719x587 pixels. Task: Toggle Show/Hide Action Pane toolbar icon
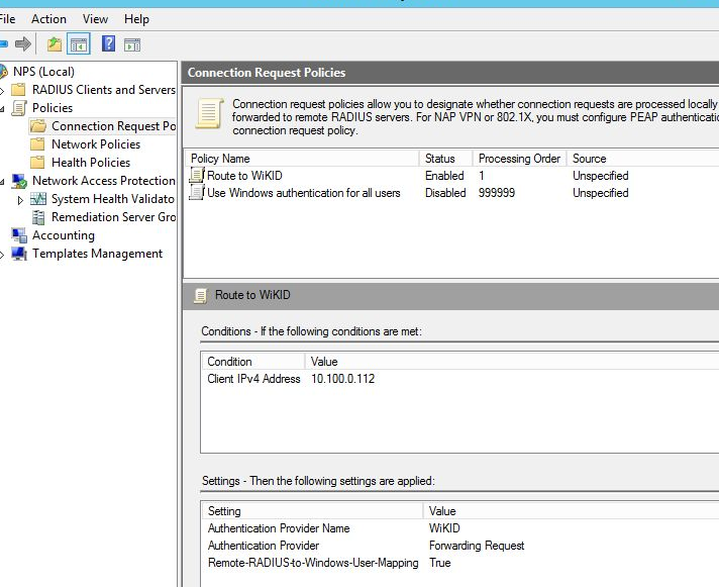point(132,44)
